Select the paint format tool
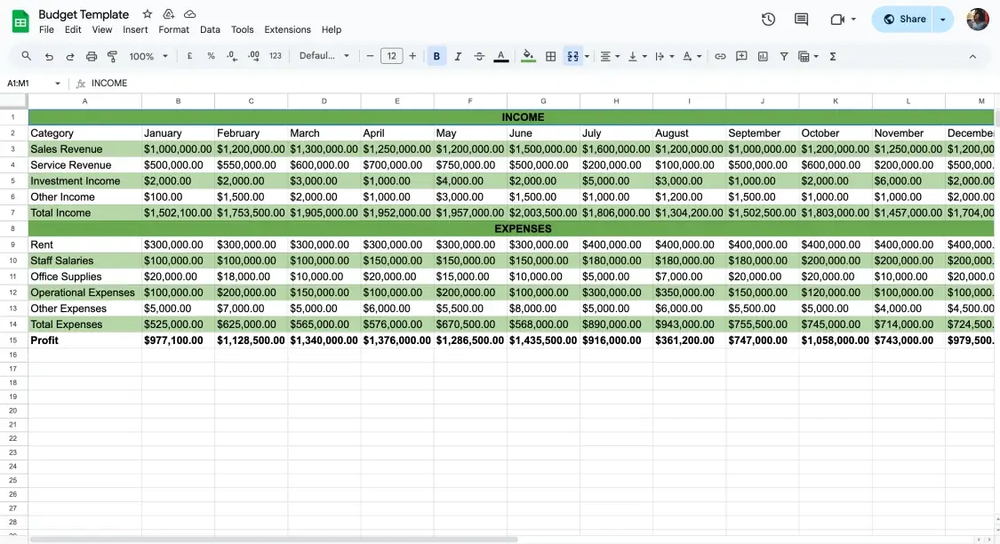The width and height of the screenshot is (1000, 544). (x=112, y=57)
